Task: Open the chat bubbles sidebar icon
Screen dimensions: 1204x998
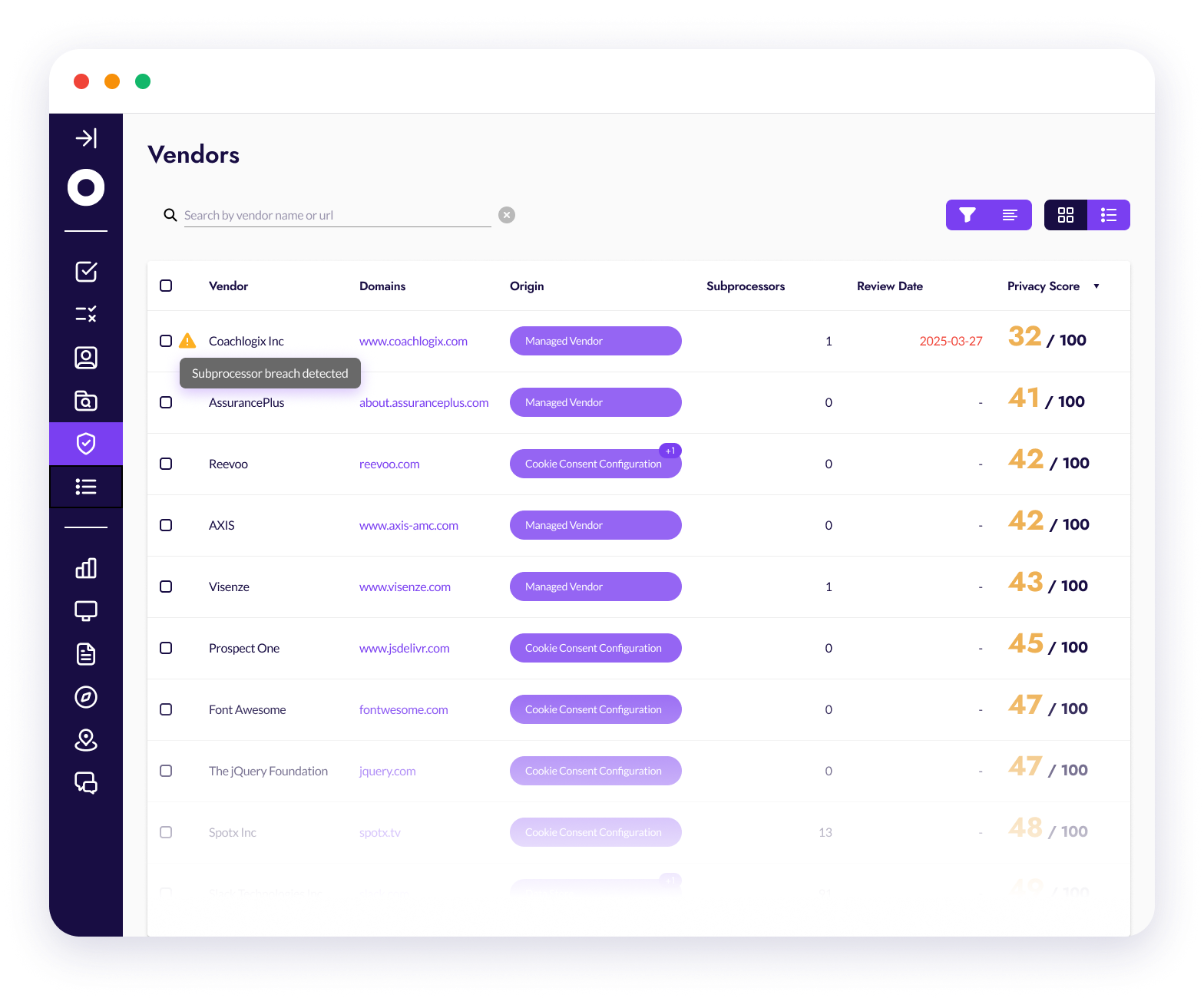Action: [x=86, y=783]
